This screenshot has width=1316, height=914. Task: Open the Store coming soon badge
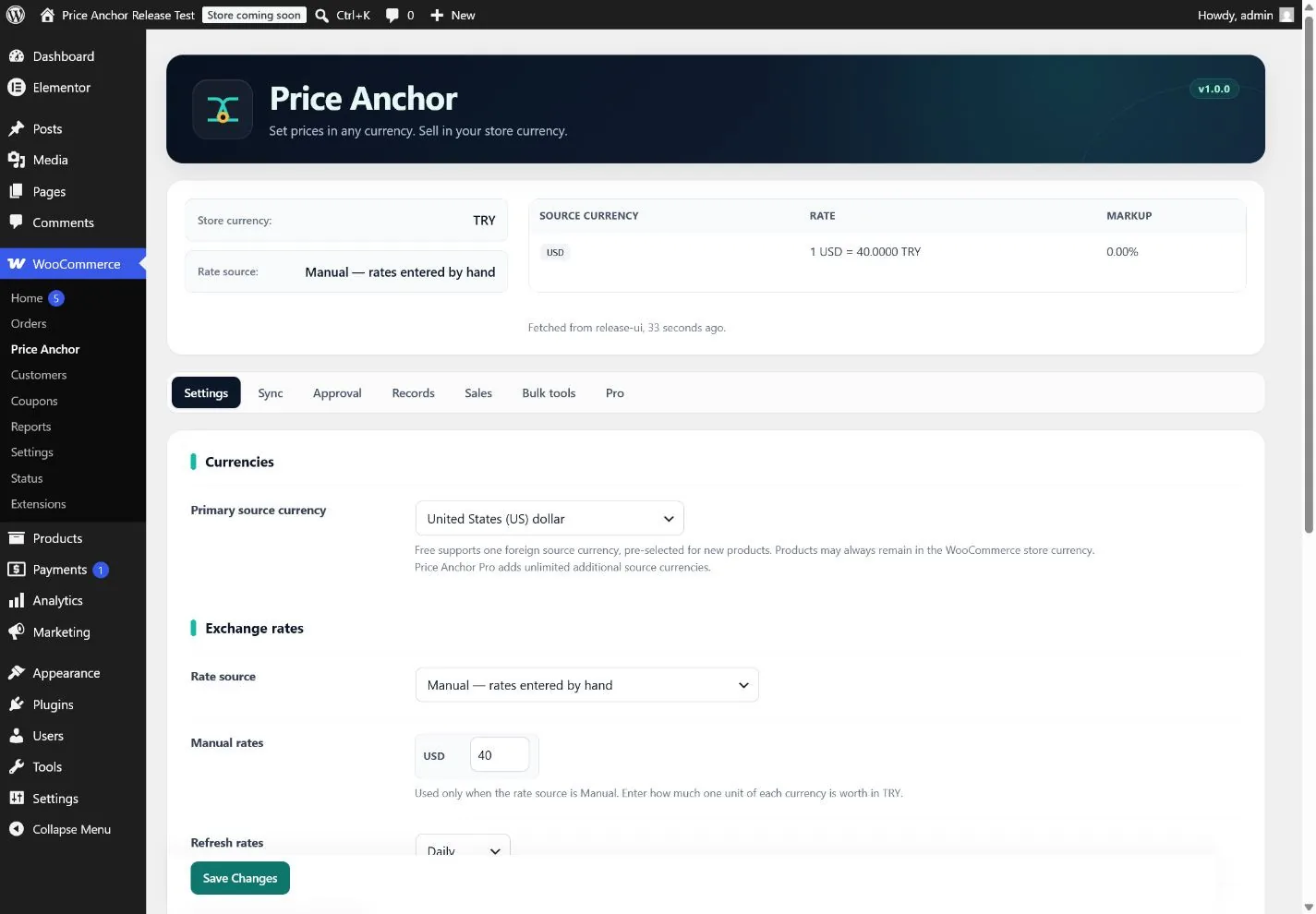tap(254, 15)
